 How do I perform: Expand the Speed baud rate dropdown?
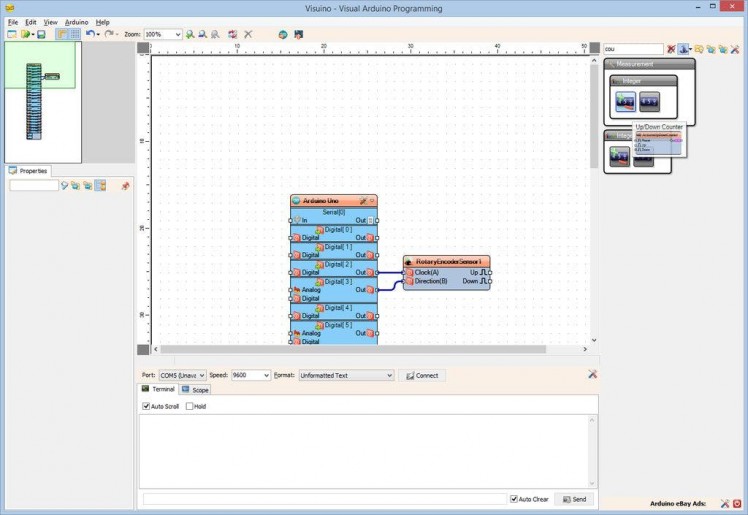pyautogui.click(x=265, y=376)
